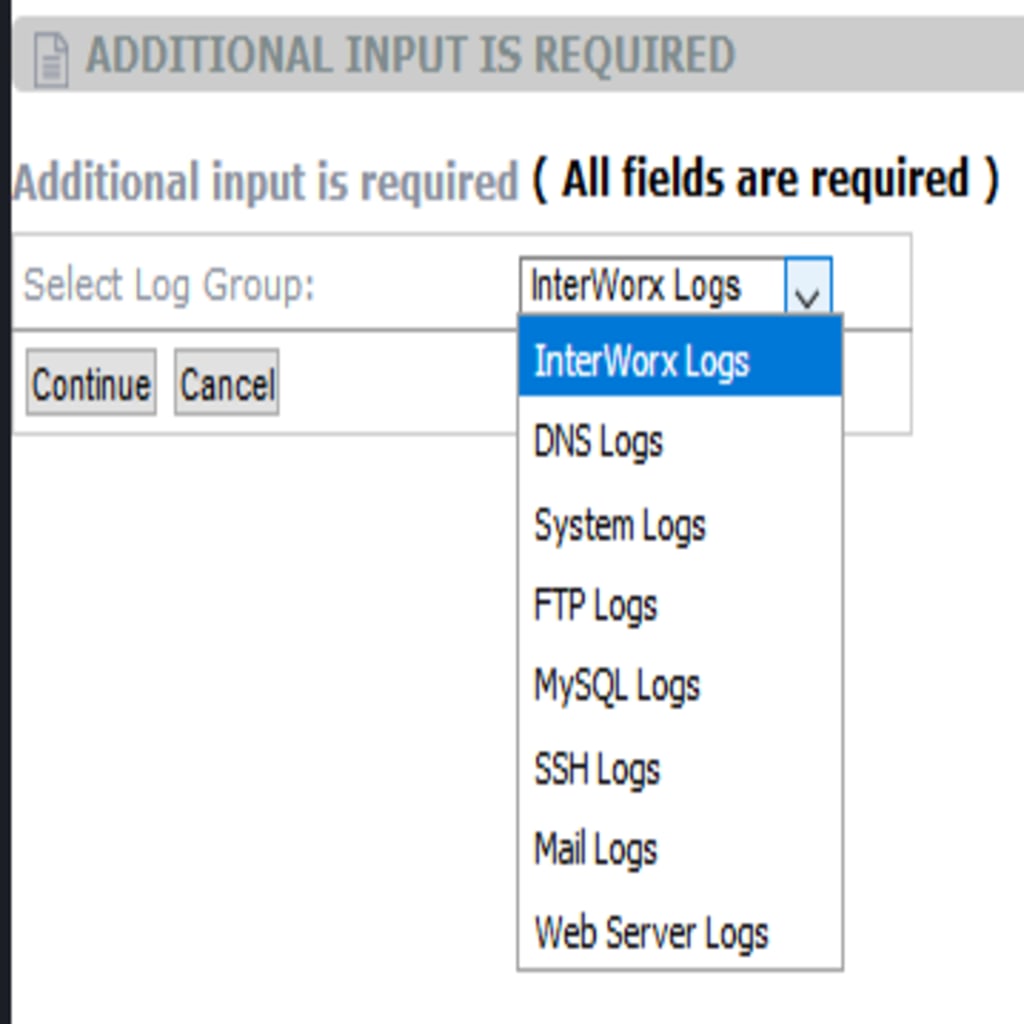Choose SSH Logs from the dropdown
This screenshot has height=1024, width=1024.
click(x=680, y=769)
